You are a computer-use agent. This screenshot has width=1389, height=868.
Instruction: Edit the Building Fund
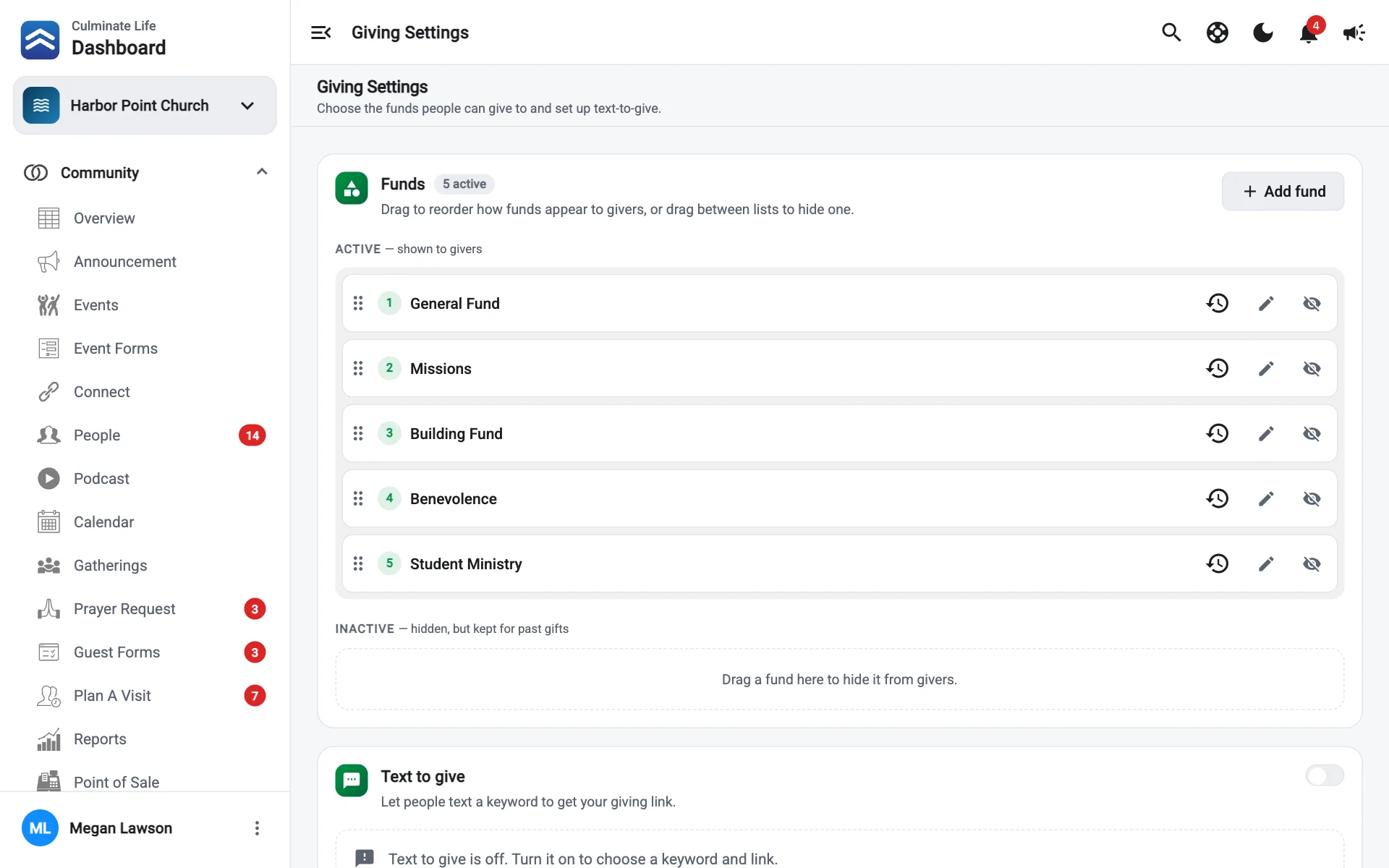(x=1265, y=433)
